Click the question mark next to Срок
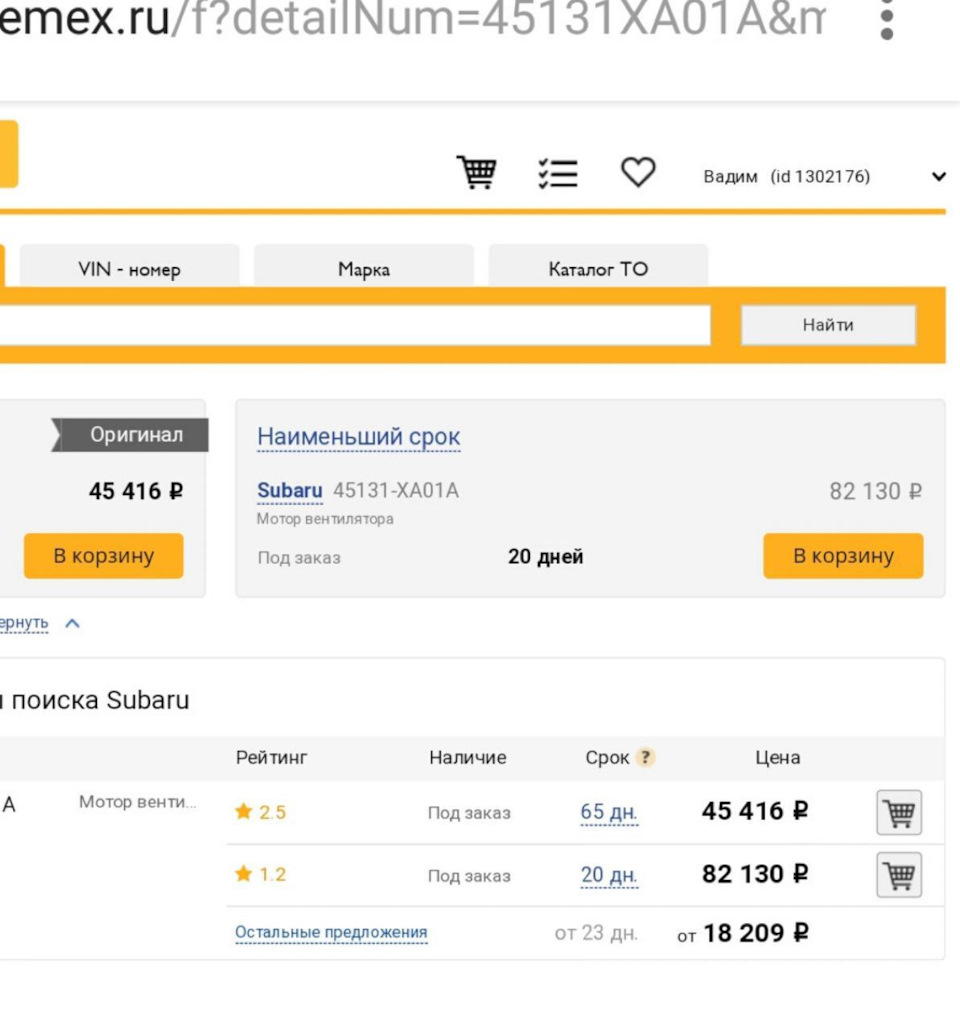 pyautogui.click(x=646, y=758)
